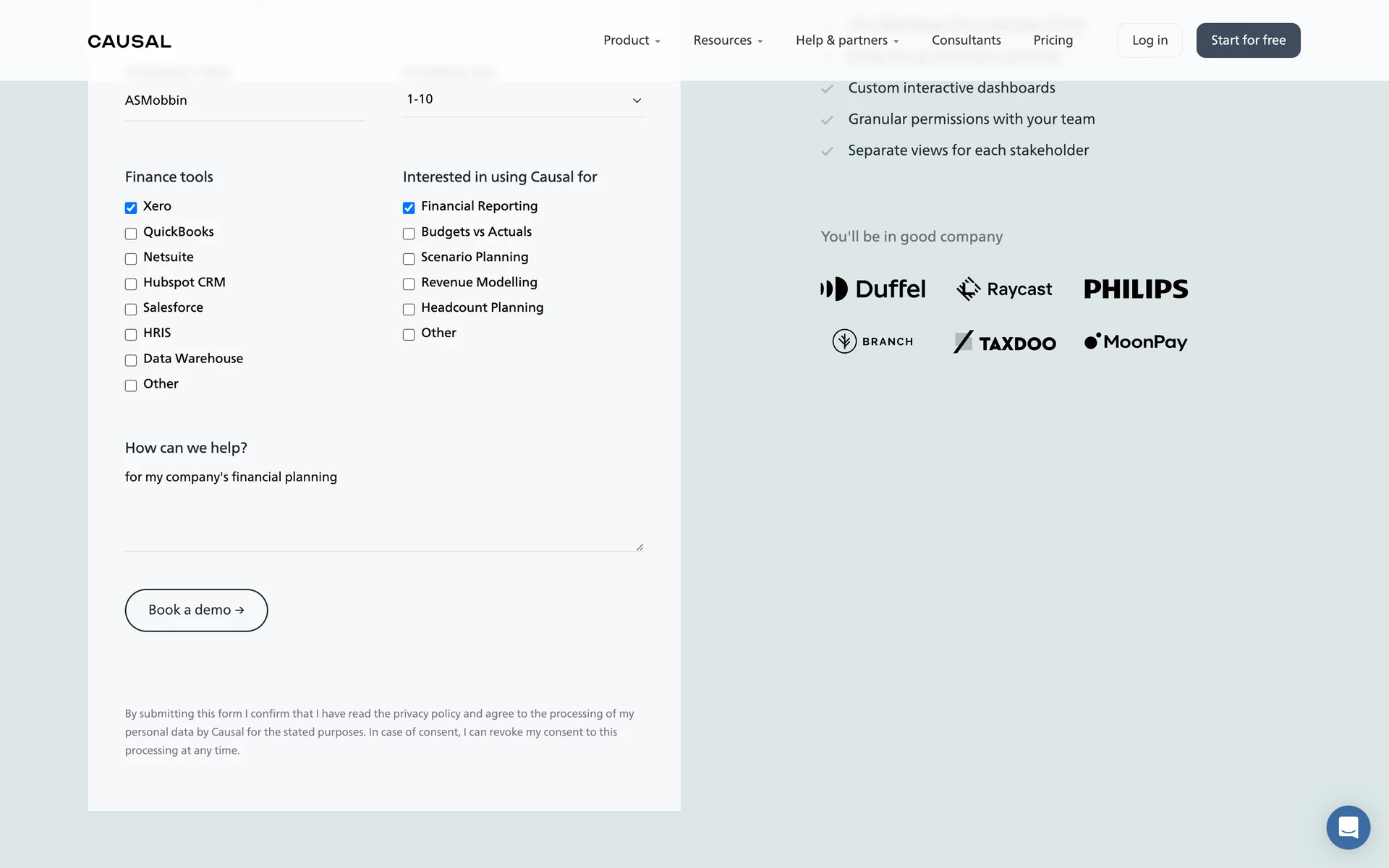The width and height of the screenshot is (1389, 868).
Task: Click the Start for free button
Action: click(x=1248, y=41)
